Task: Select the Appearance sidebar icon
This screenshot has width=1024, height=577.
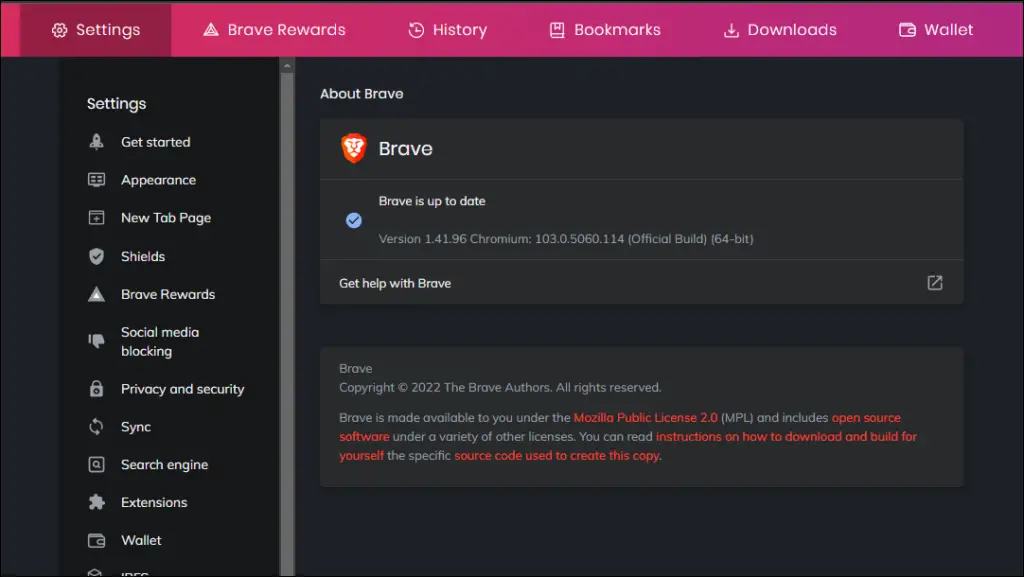Action: point(96,179)
